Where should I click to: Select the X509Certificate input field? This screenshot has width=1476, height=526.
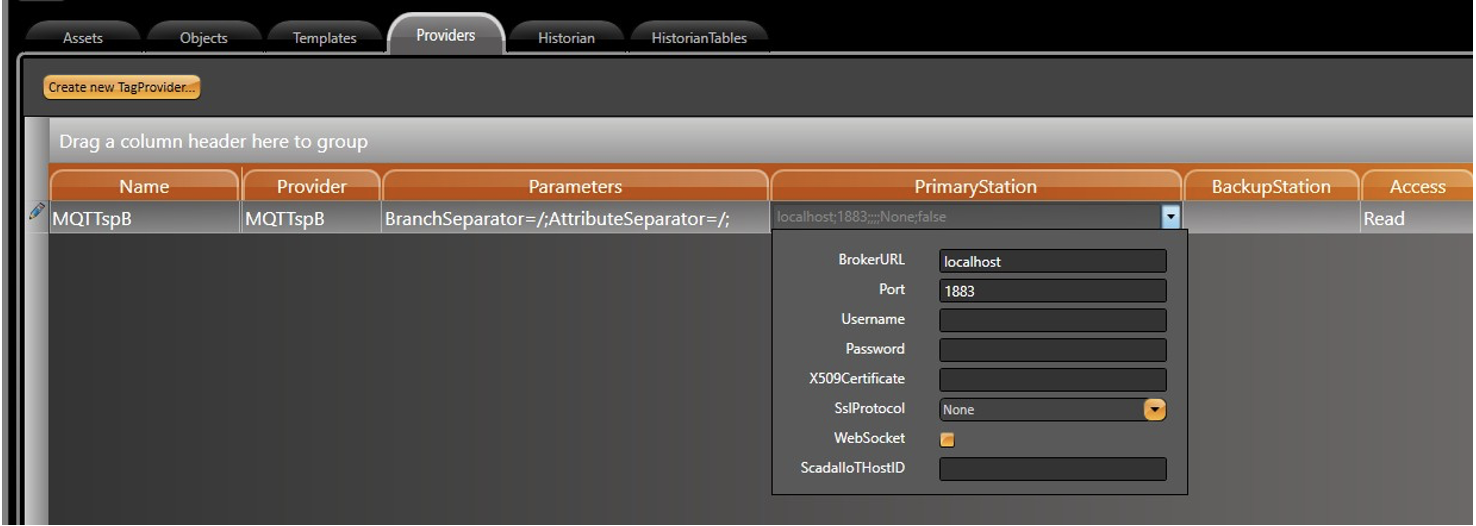tap(1052, 380)
